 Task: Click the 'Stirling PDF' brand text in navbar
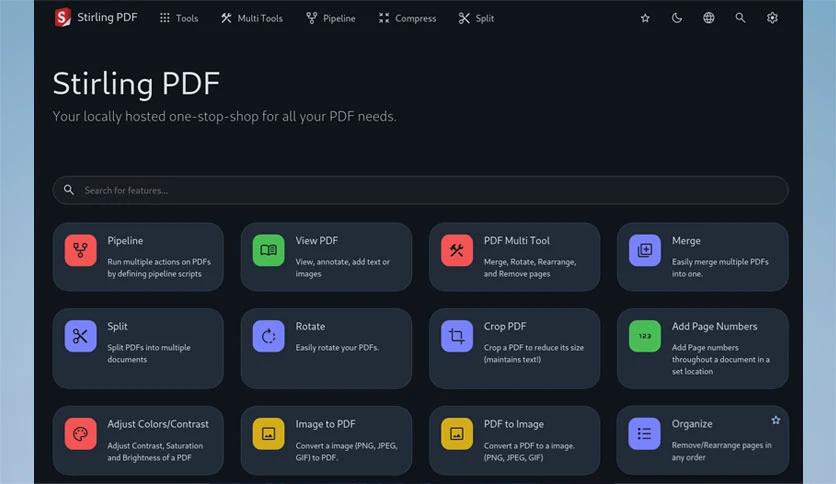(x=107, y=17)
